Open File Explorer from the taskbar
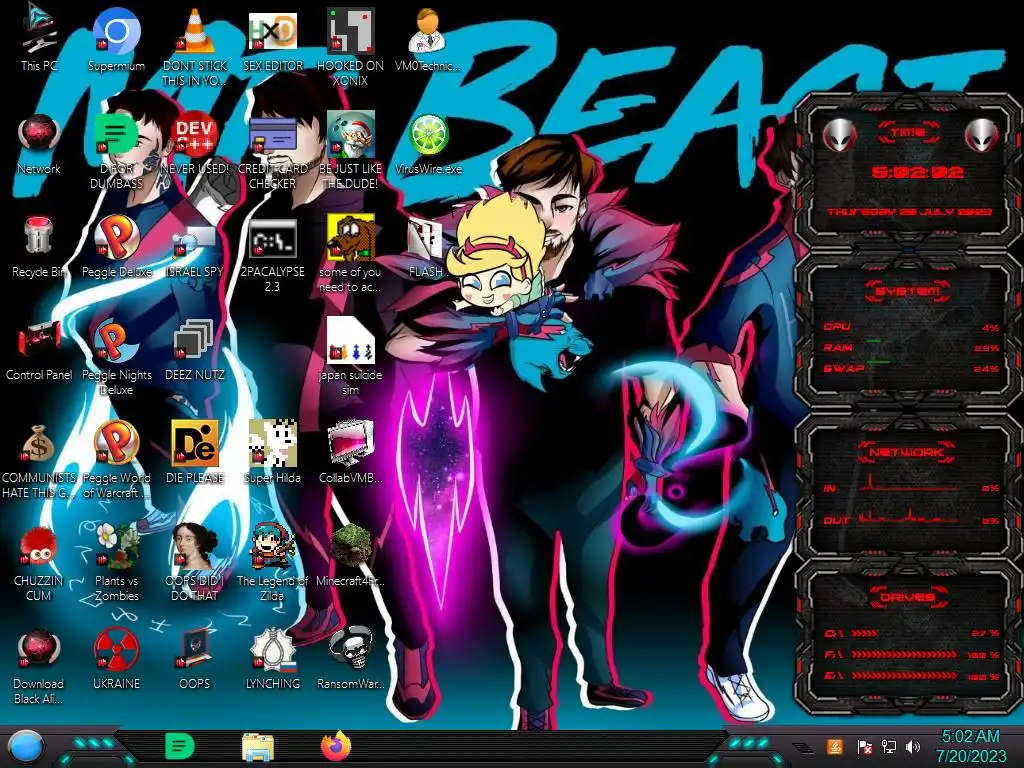 258,748
